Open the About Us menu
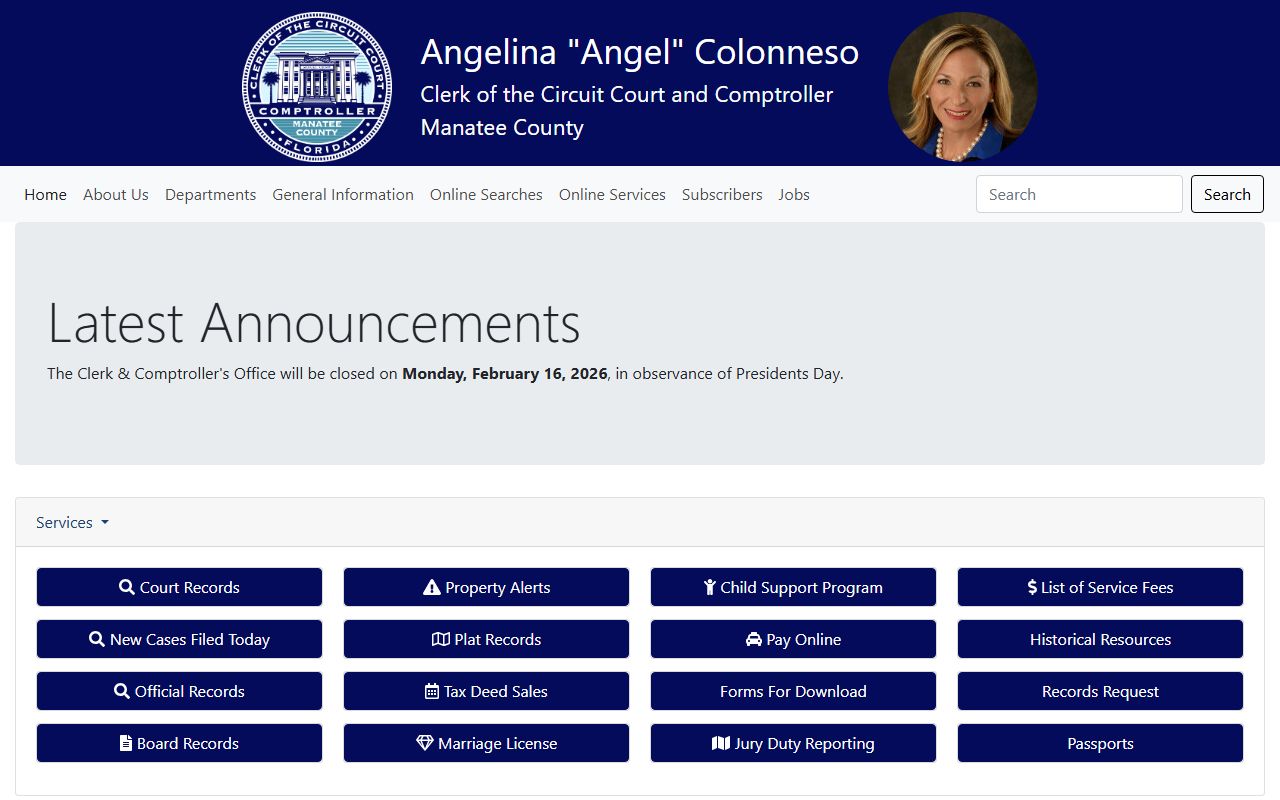The width and height of the screenshot is (1280, 800). point(116,194)
